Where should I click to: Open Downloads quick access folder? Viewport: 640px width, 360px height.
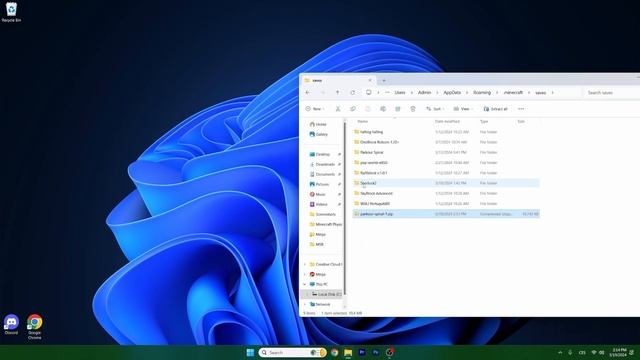click(322, 164)
